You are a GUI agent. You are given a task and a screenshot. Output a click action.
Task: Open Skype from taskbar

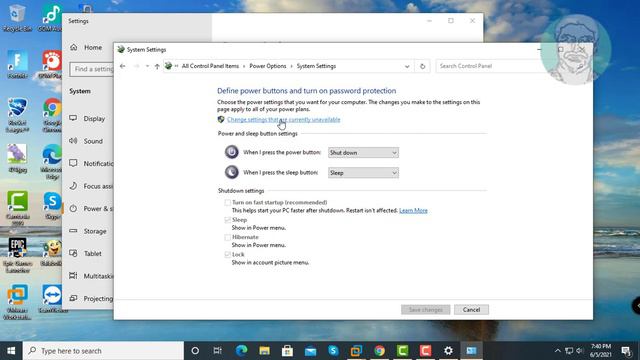[333, 351]
